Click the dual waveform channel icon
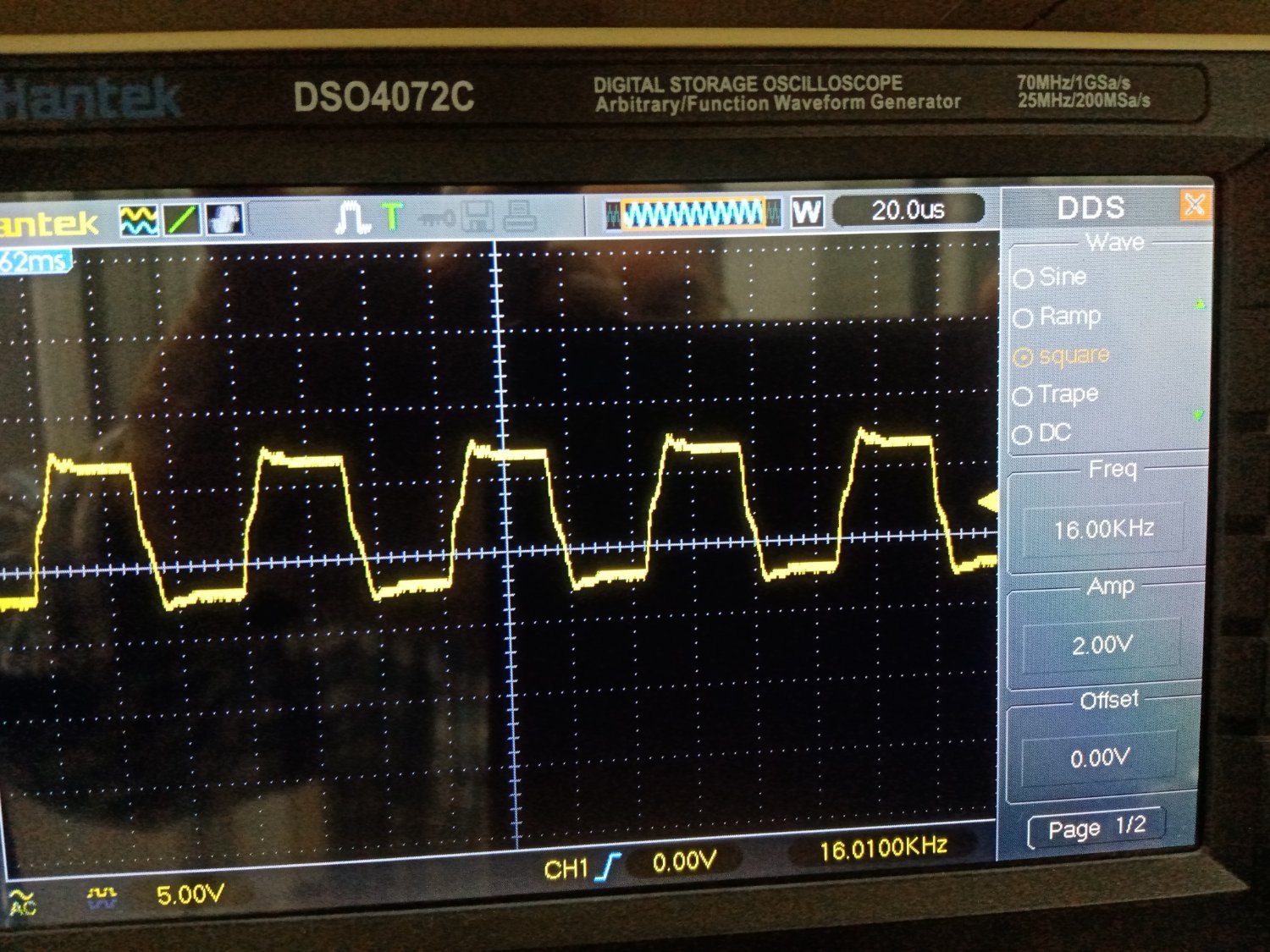 (138, 220)
